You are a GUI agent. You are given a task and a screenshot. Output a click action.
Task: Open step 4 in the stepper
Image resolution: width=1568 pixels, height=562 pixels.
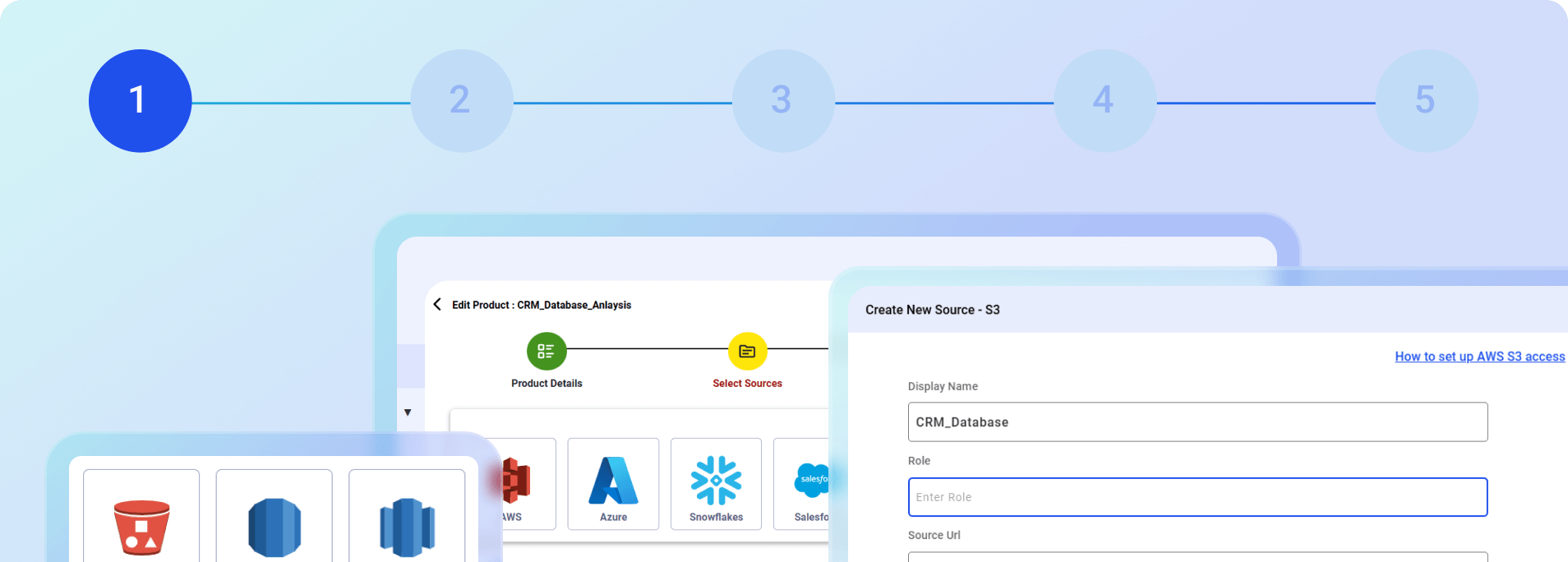coord(1105,101)
